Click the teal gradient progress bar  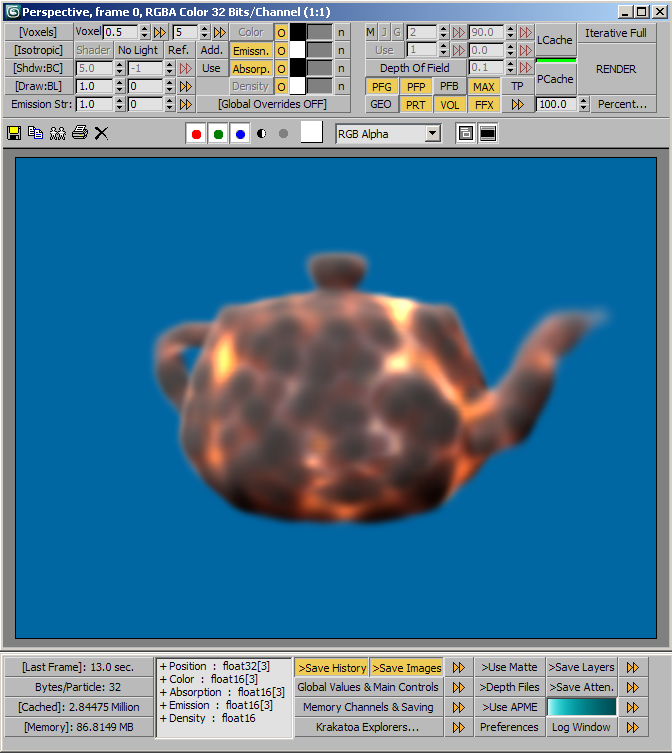(582, 707)
